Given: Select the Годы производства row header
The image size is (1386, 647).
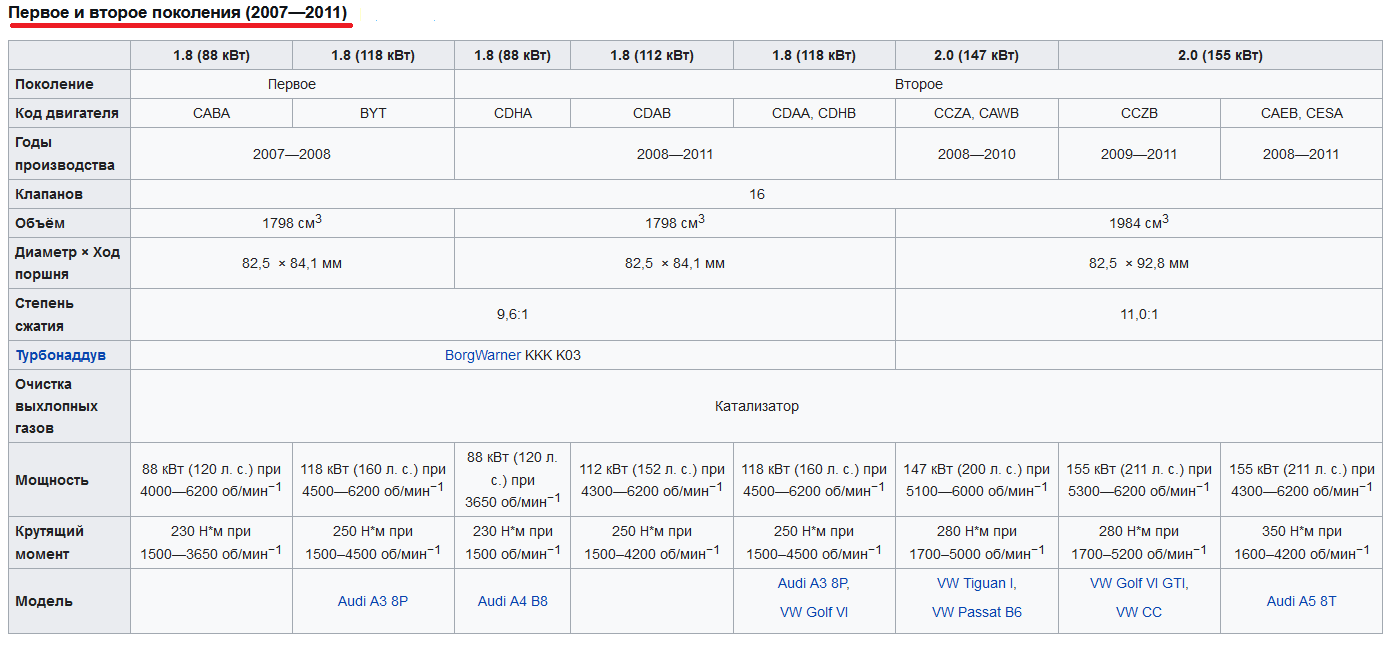Looking at the screenshot, I should [70, 154].
